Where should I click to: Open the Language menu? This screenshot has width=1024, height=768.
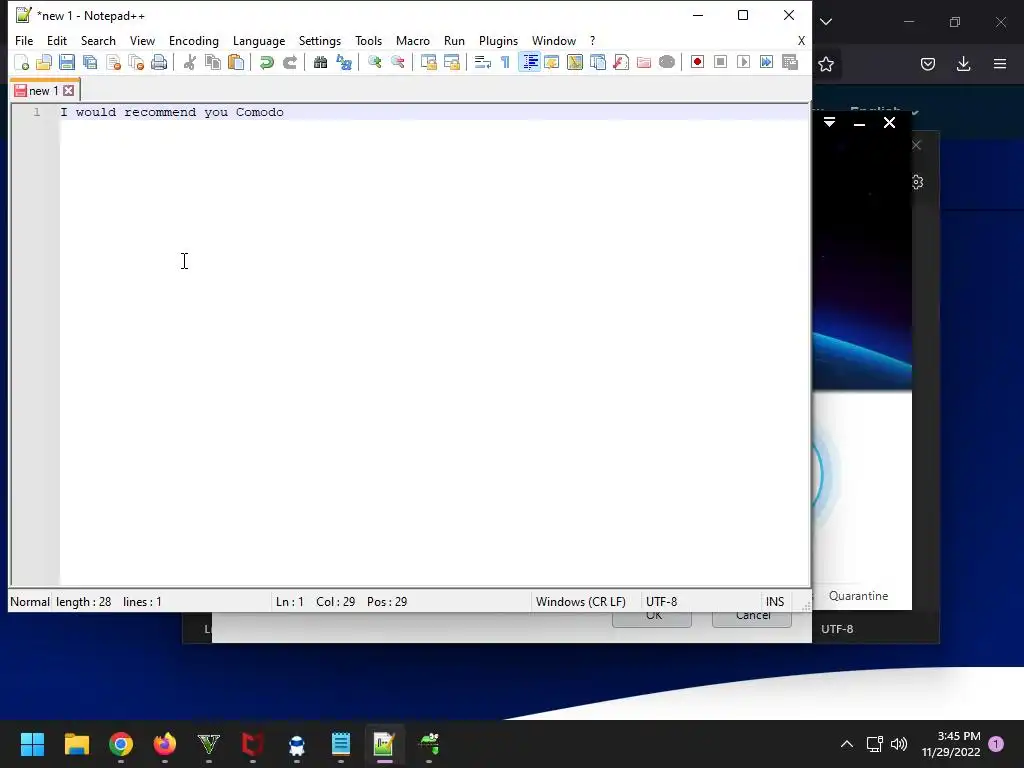coord(259,40)
